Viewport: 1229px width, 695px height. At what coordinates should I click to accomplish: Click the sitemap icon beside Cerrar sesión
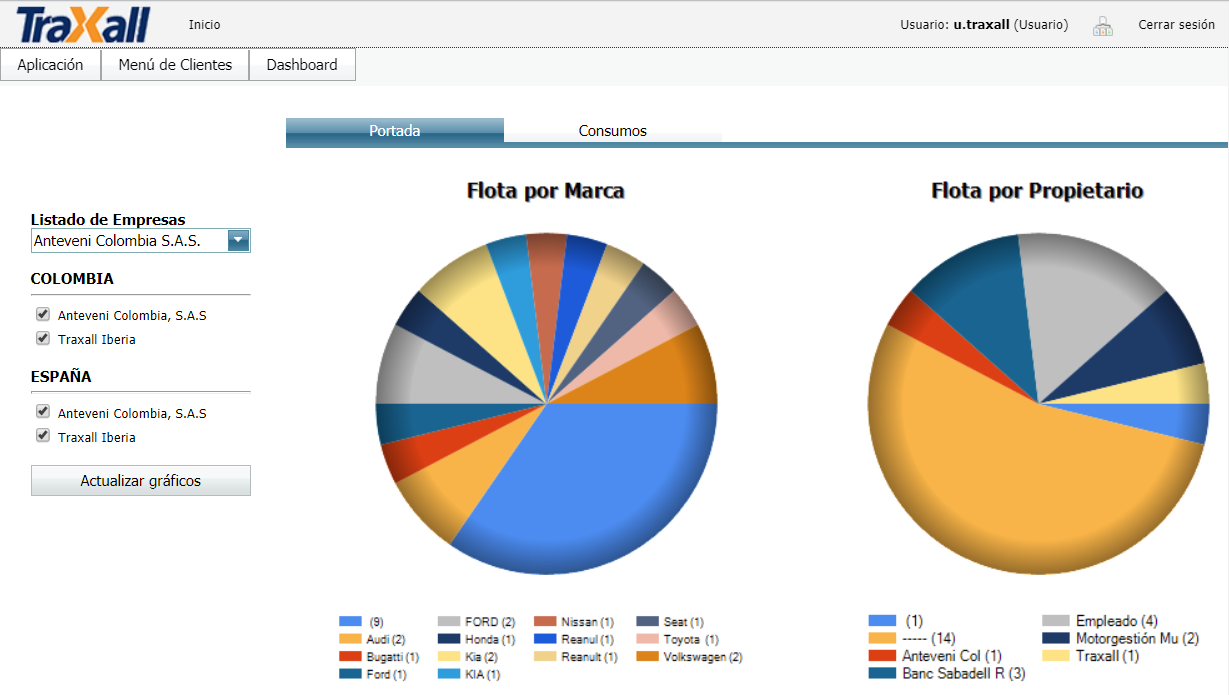pos(1102,26)
